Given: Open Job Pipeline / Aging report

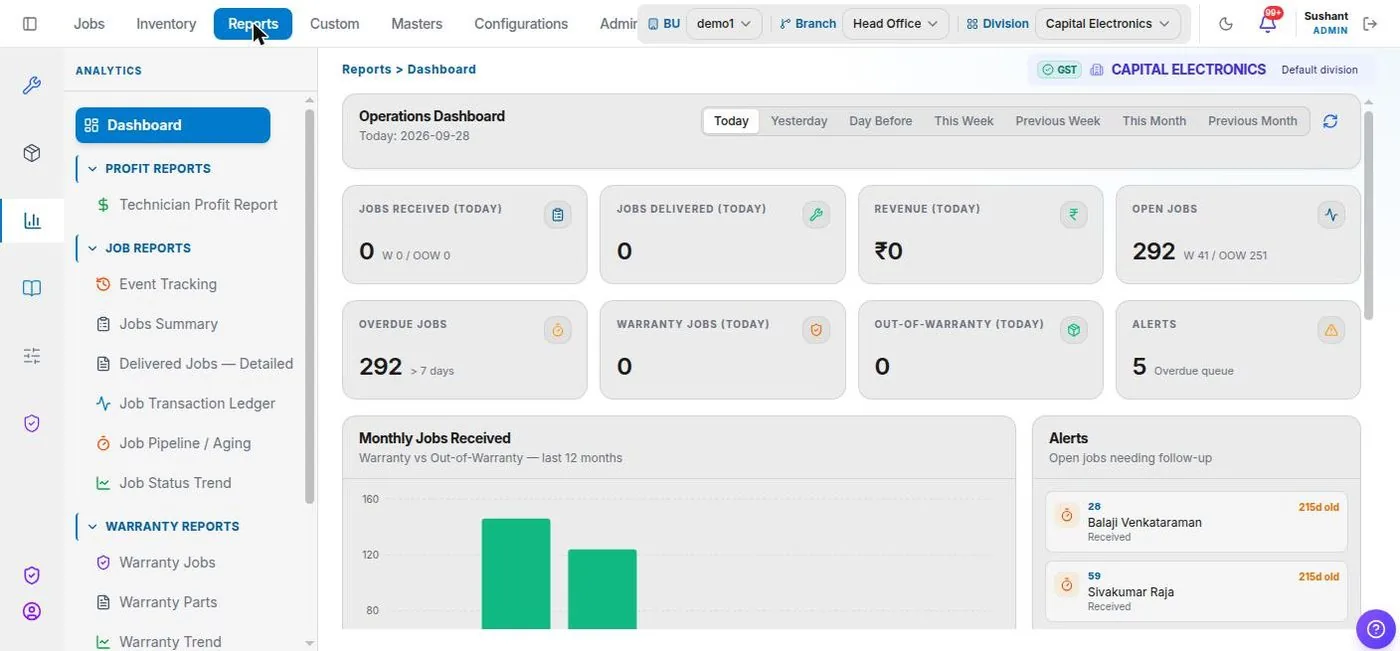Looking at the screenshot, I should [x=173, y=443].
